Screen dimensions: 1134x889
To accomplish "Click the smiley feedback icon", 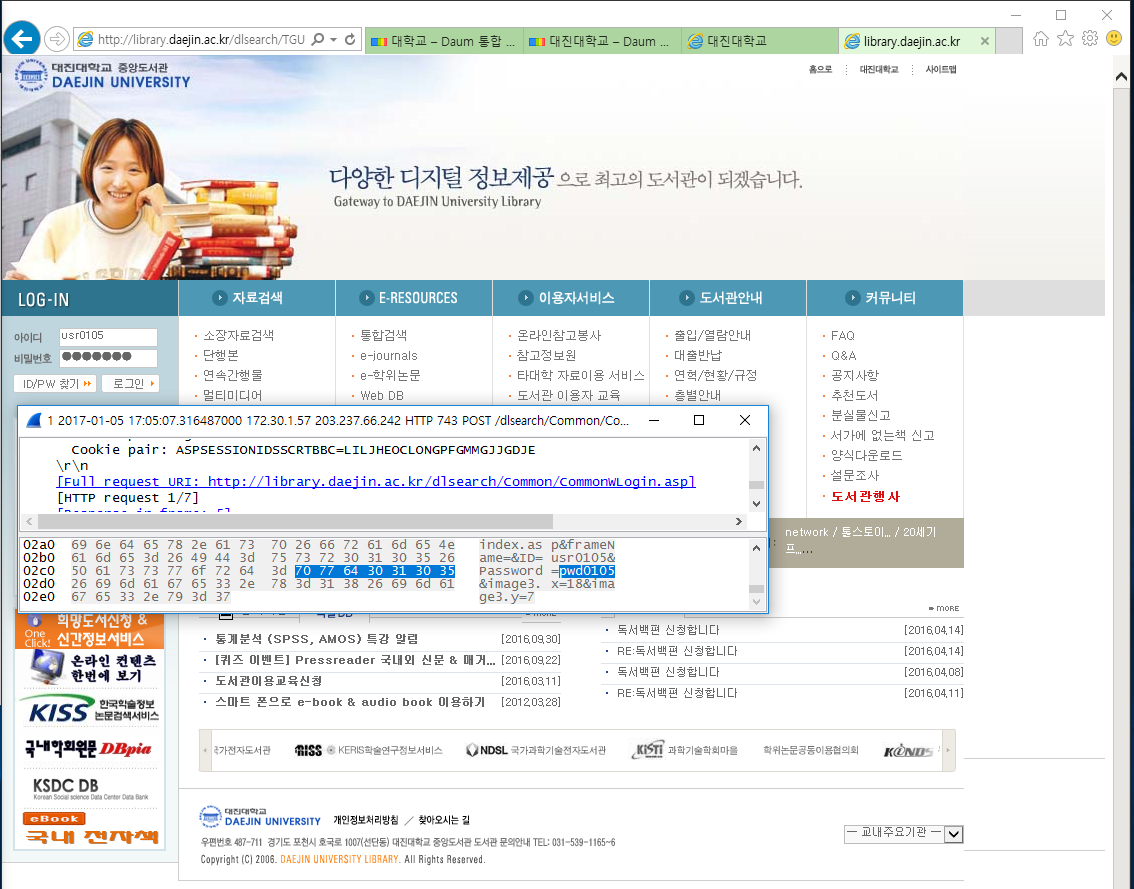I will [x=1114, y=38].
